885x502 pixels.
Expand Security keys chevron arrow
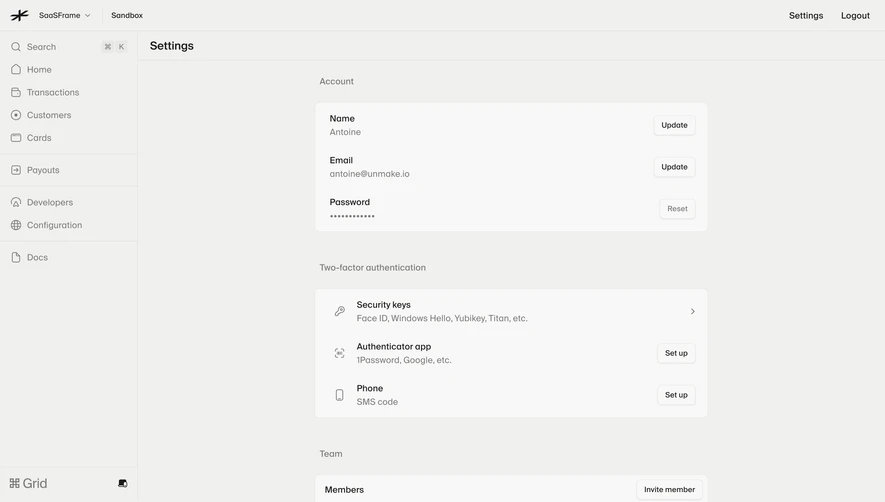tap(693, 311)
